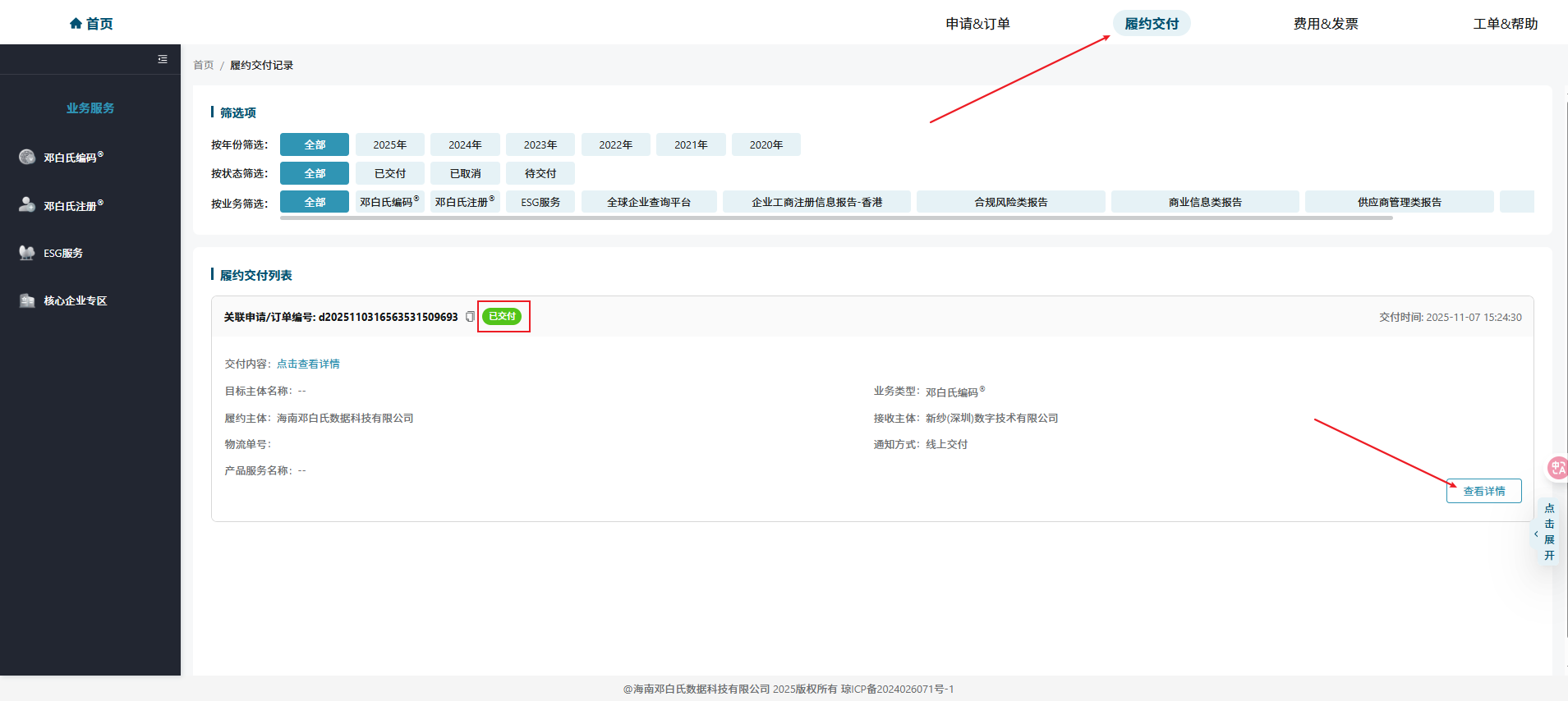Click the user icon beside 邓白氏注册

click(x=27, y=204)
